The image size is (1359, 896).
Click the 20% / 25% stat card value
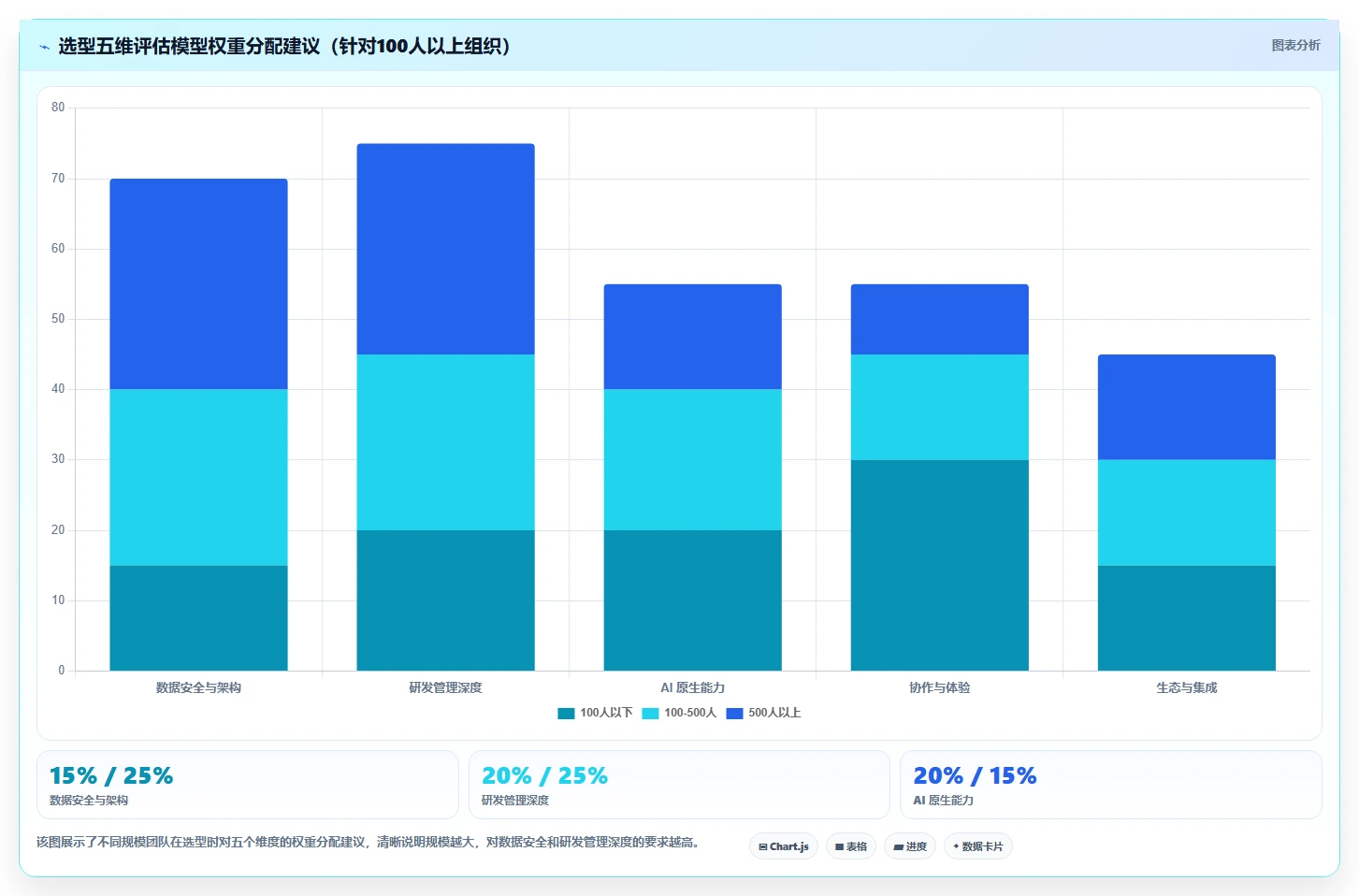544,776
